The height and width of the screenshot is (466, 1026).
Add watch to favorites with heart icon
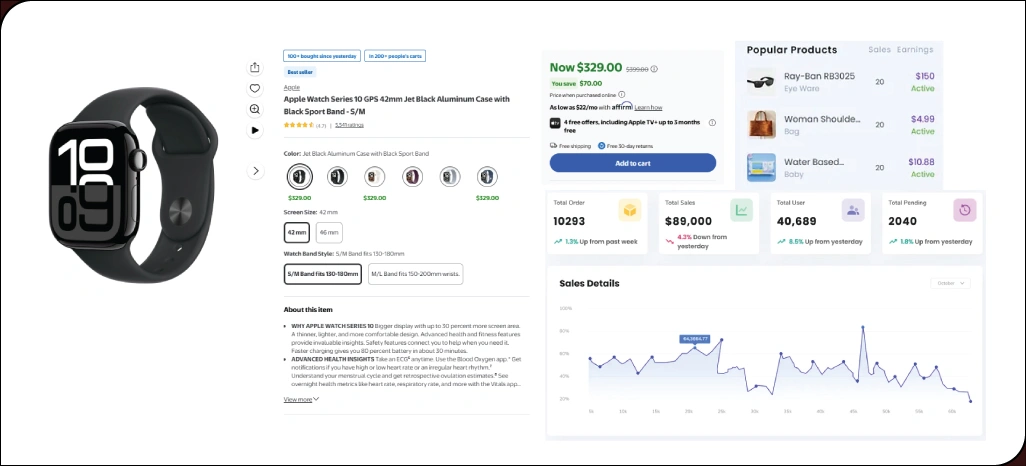255,88
